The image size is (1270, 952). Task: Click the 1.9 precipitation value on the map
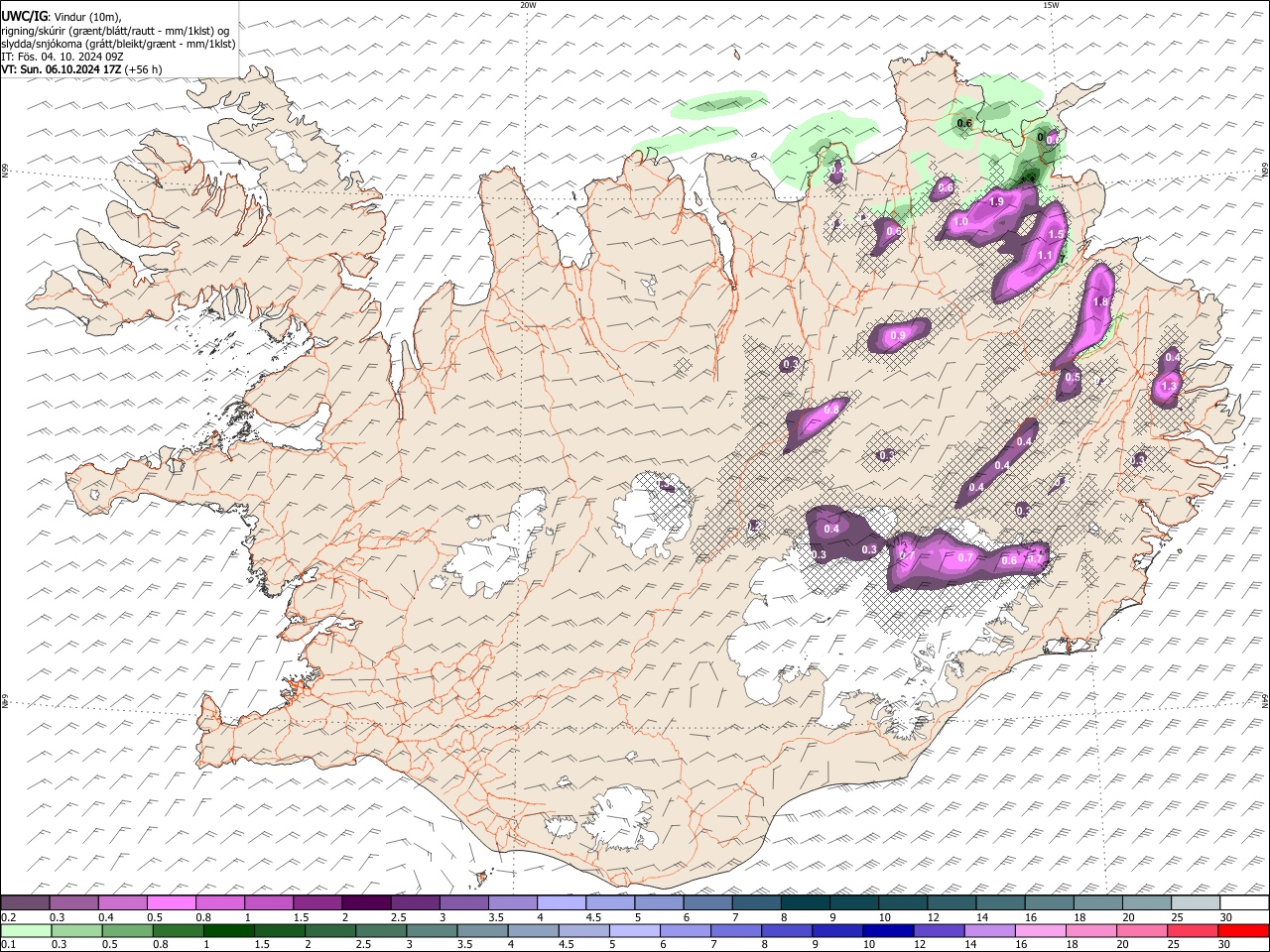coord(997,201)
